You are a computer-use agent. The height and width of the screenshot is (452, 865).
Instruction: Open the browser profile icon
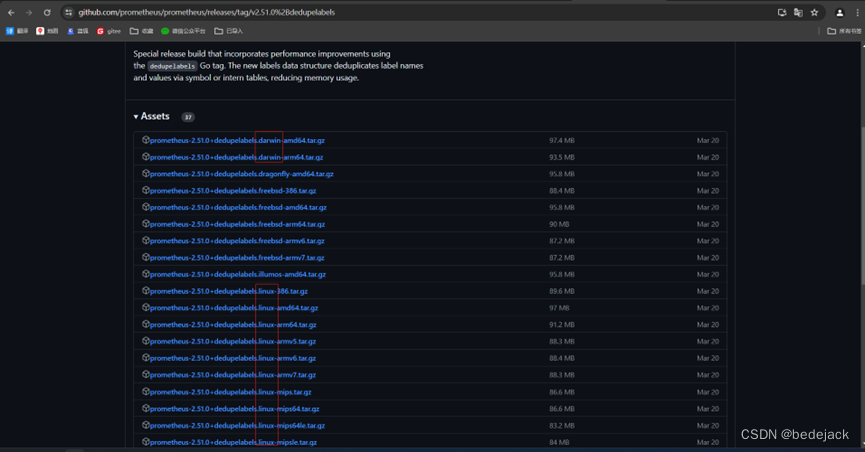pyautogui.click(x=840, y=12)
